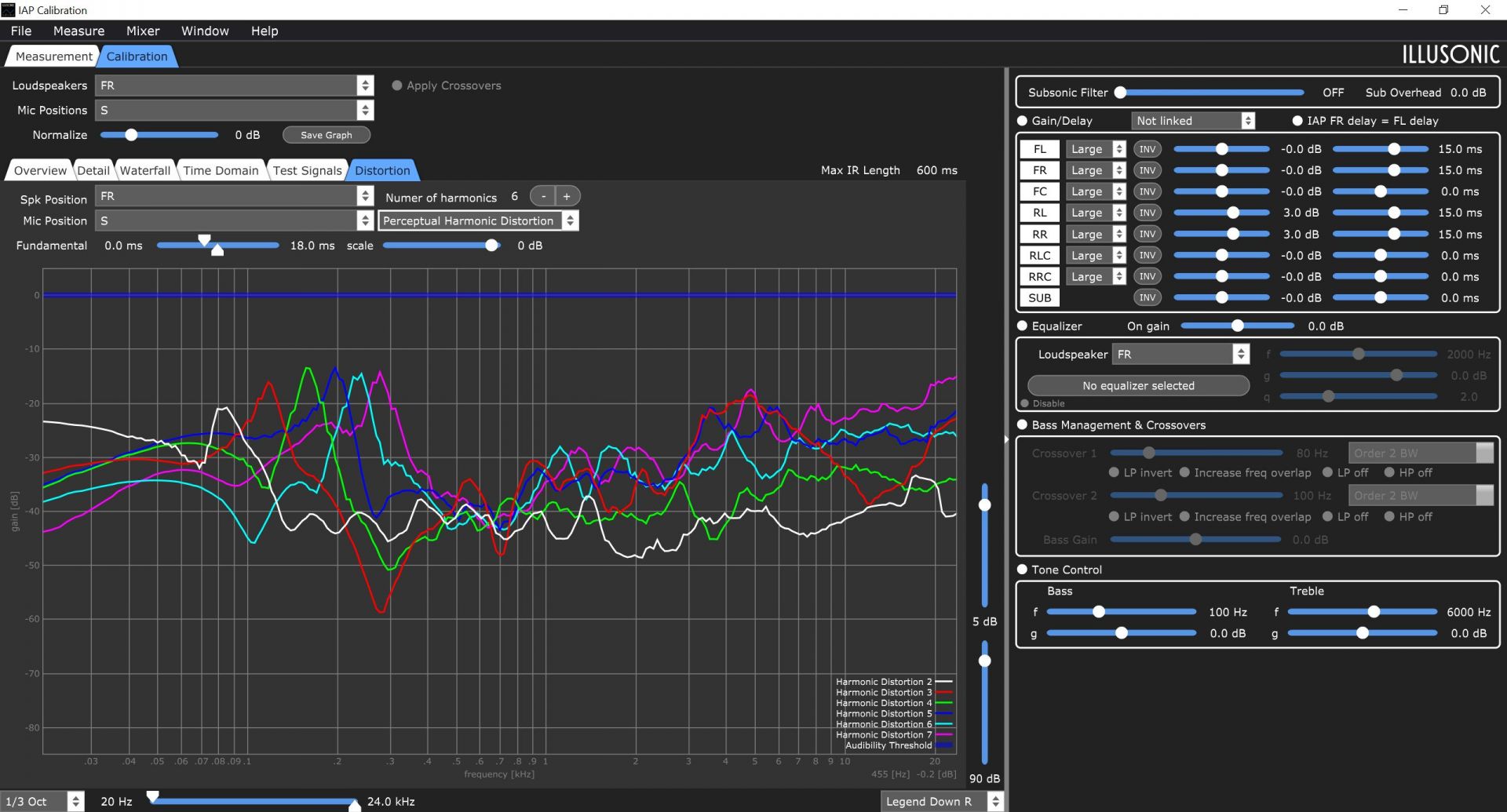The width and height of the screenshot is (1507, 812).
Task: Click the side panel collapse arrow
Action: pos(1006,439)
